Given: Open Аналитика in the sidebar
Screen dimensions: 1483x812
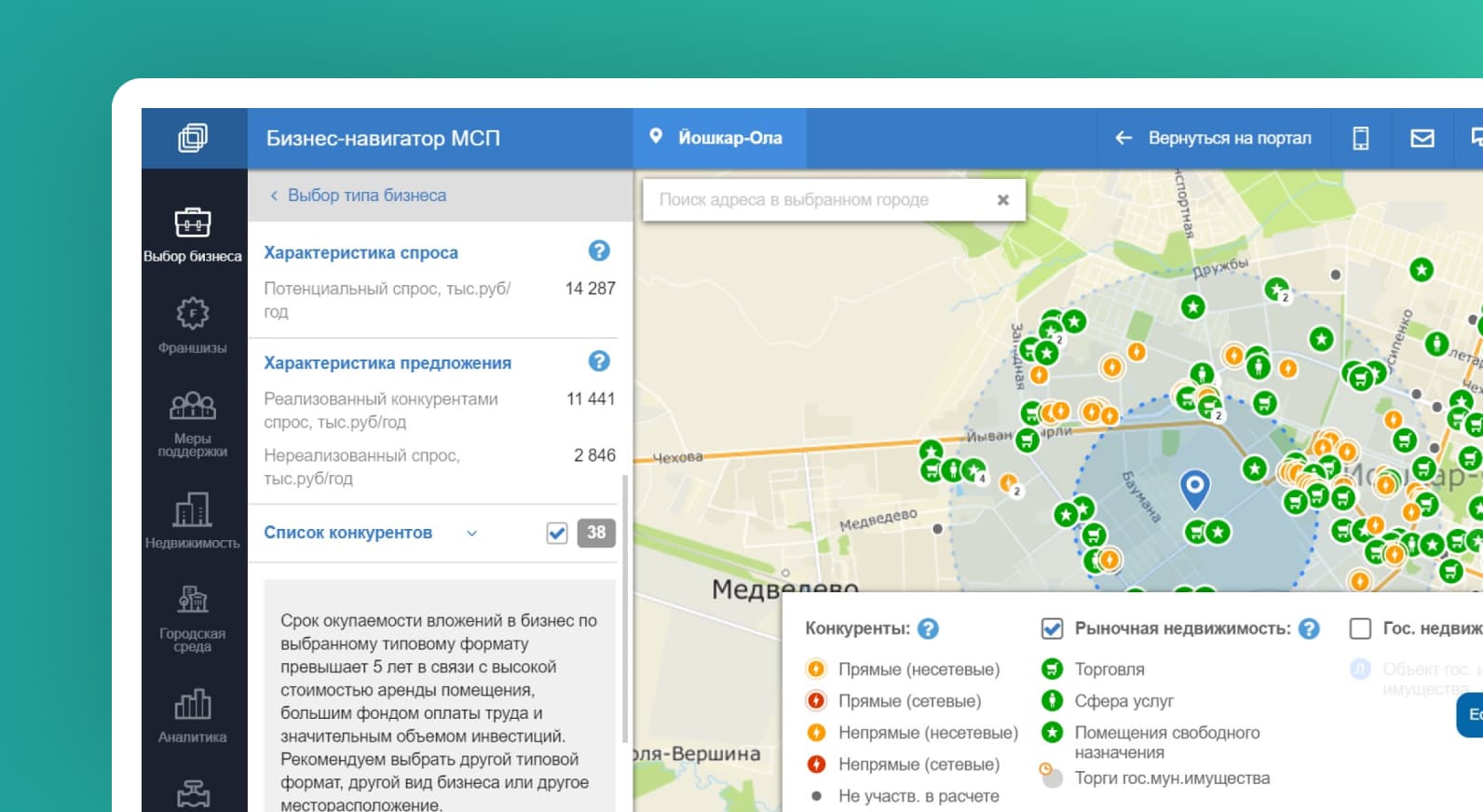Looking at the screenshot, I should pos(193,715).
